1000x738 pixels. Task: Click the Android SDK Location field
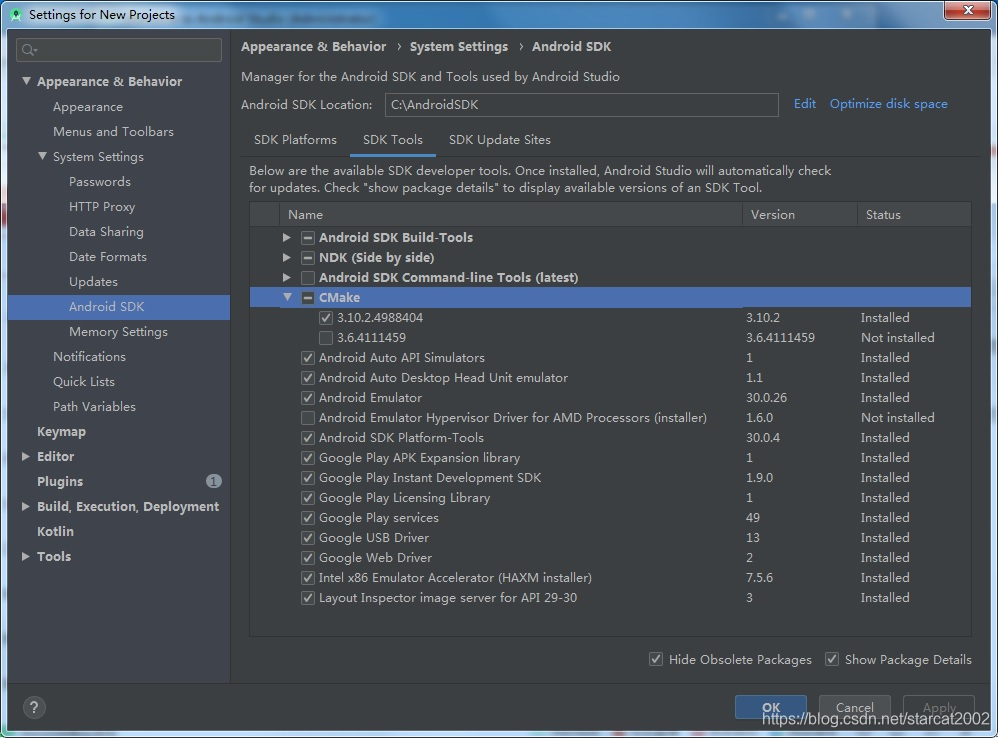click(x=582, y=105)
